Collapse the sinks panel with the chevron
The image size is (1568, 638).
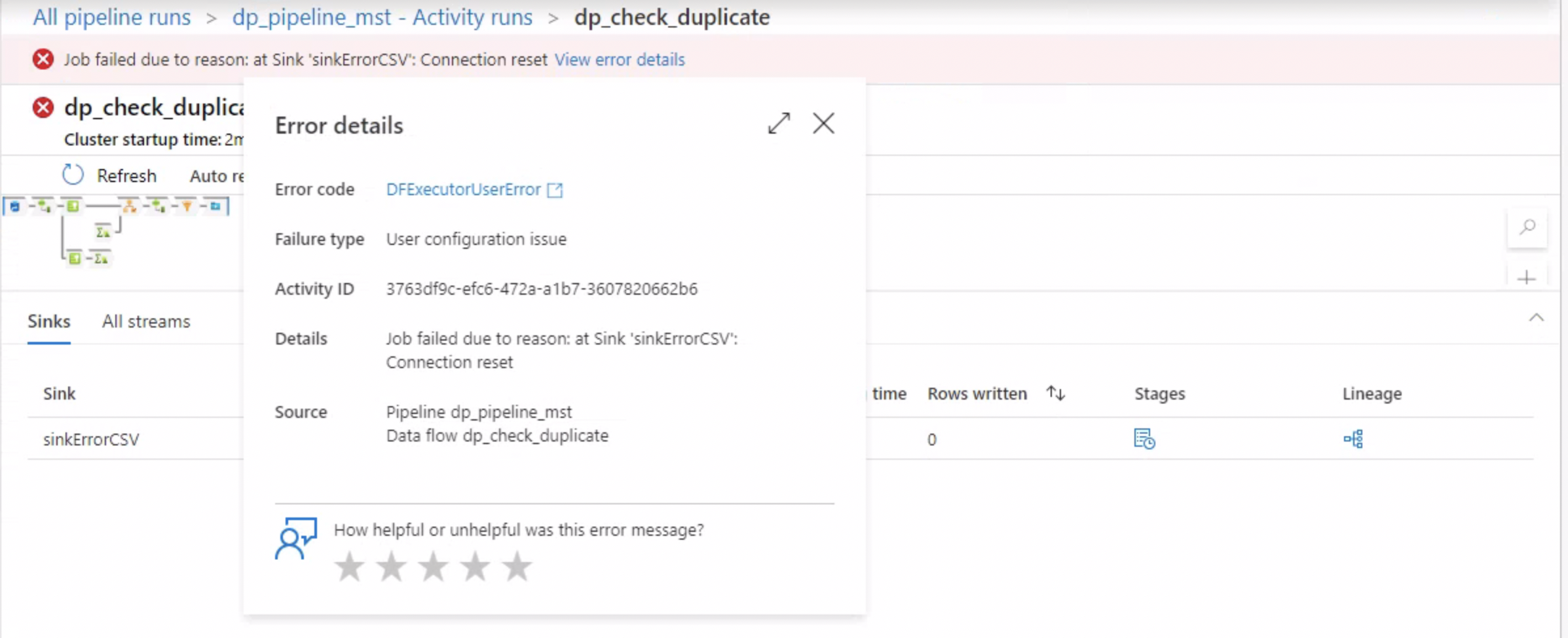[1537, 318]
